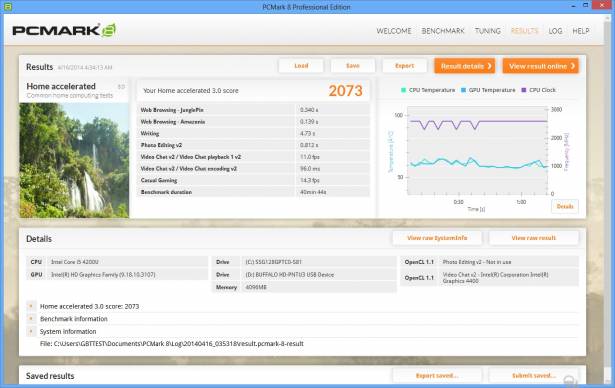Viewport: 615px width, 388px height.
Task: Select the RESULTS tab
Action: click(x=524, y=31)
